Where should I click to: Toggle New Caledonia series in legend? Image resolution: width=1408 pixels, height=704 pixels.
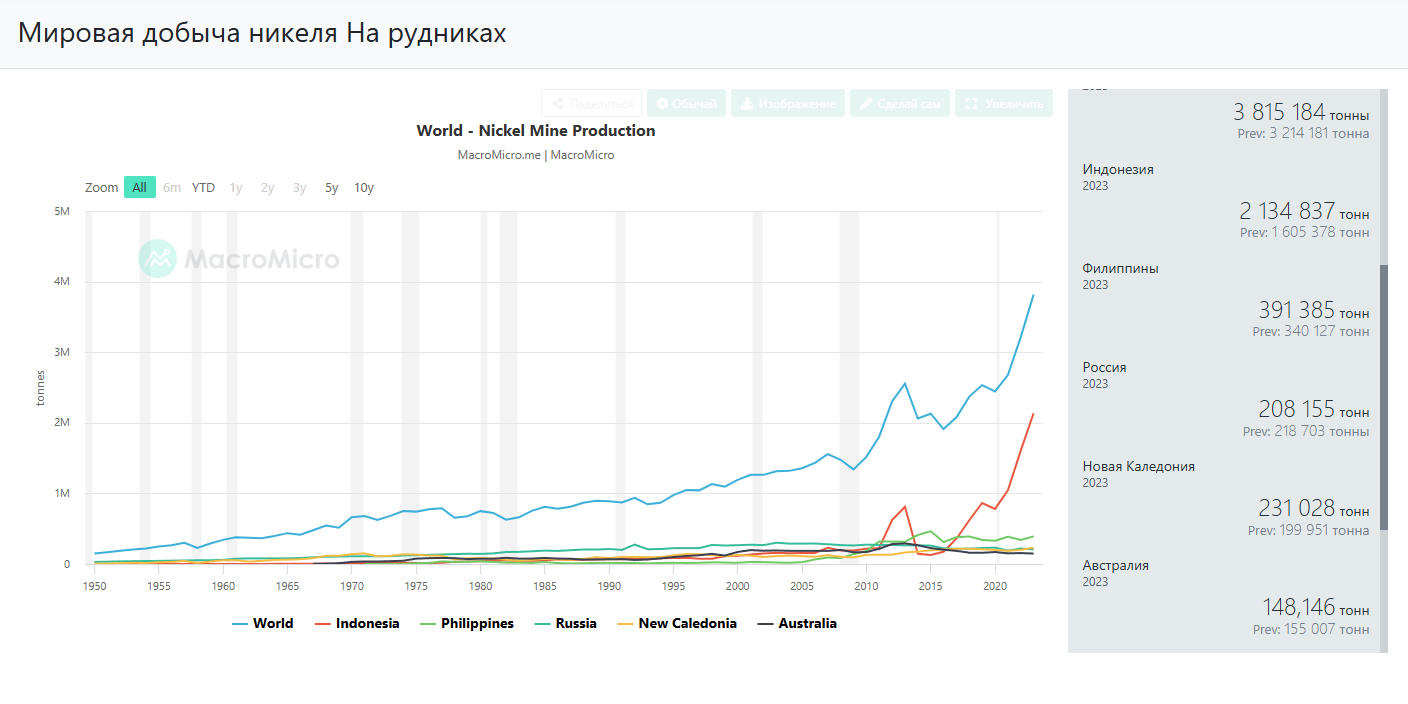click(x=676, y=623)
